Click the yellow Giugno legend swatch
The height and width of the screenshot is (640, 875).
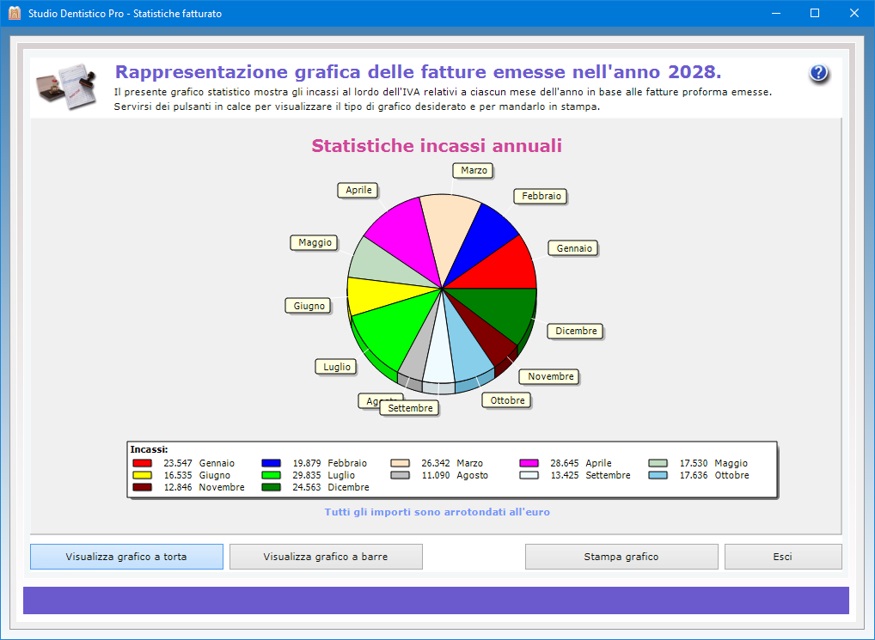pyautogui.click(x=142, y=475)
